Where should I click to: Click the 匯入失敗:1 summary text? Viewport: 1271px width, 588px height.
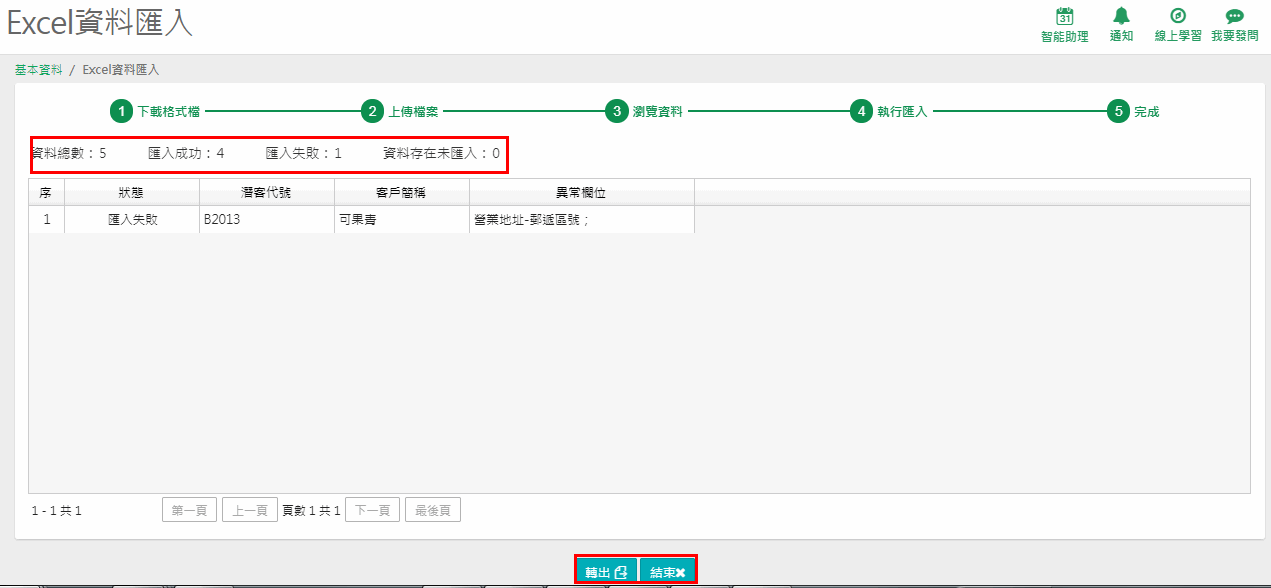click(x=304, y=153)
